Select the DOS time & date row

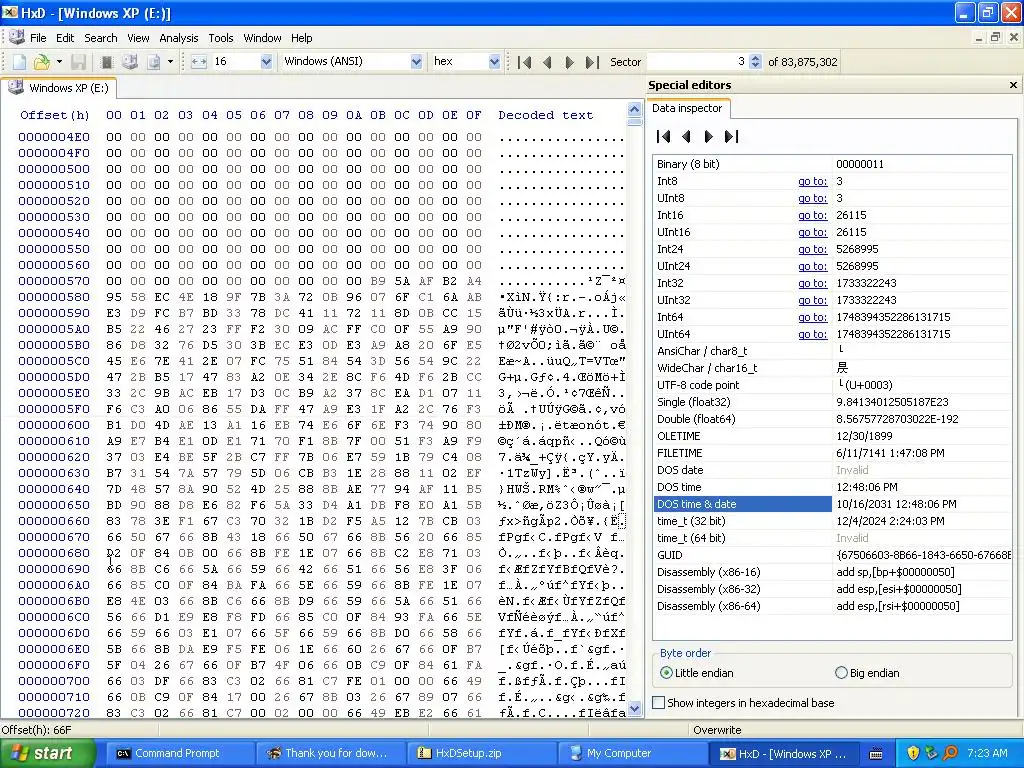[833, 504]
